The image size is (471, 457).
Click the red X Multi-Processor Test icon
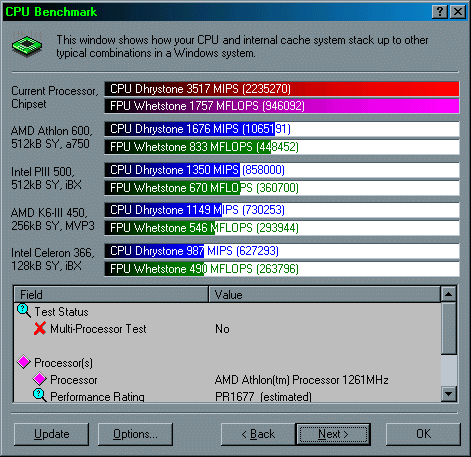point(40,328)
